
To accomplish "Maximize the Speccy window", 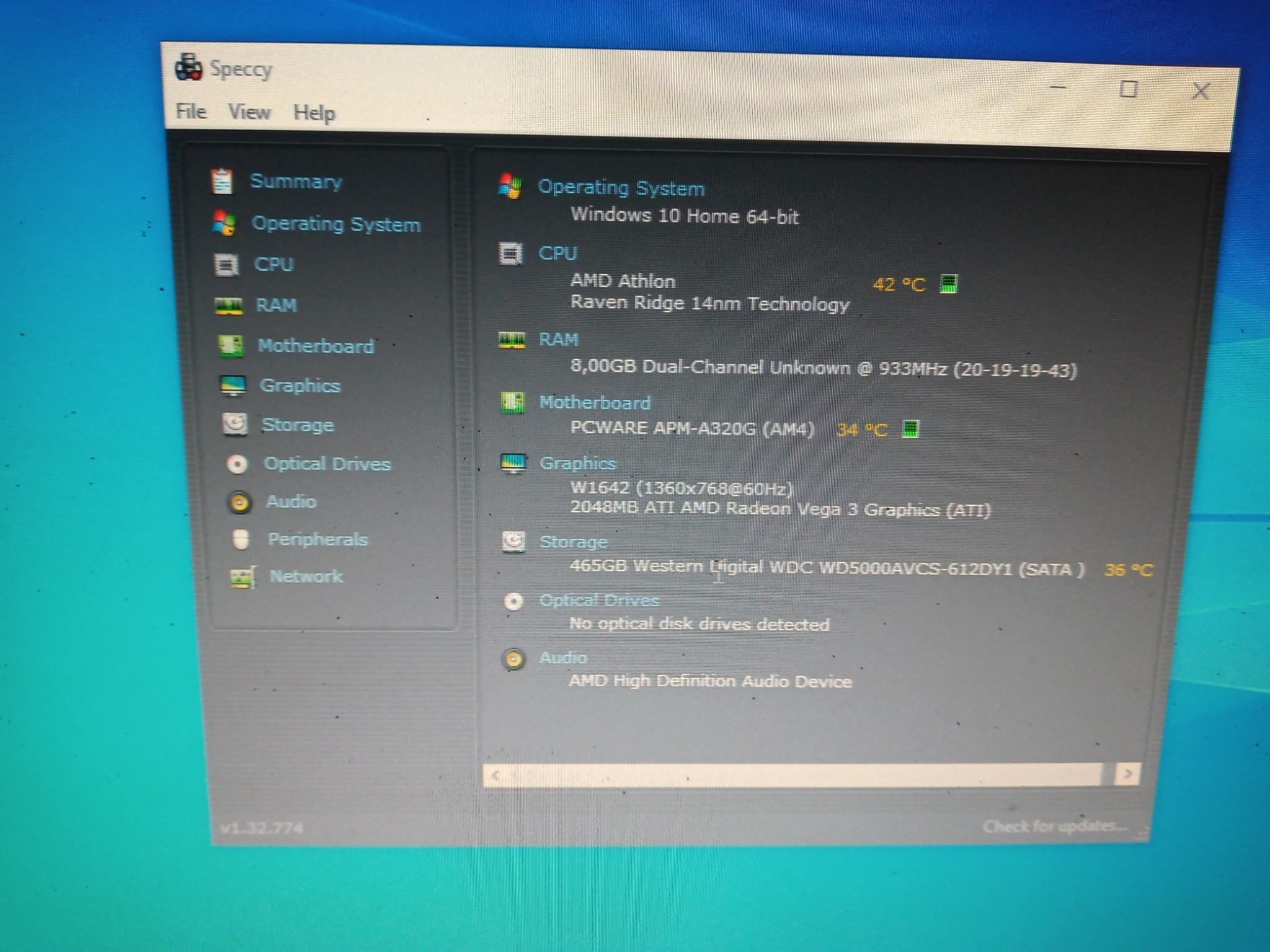I will (x=1129, y=90).
